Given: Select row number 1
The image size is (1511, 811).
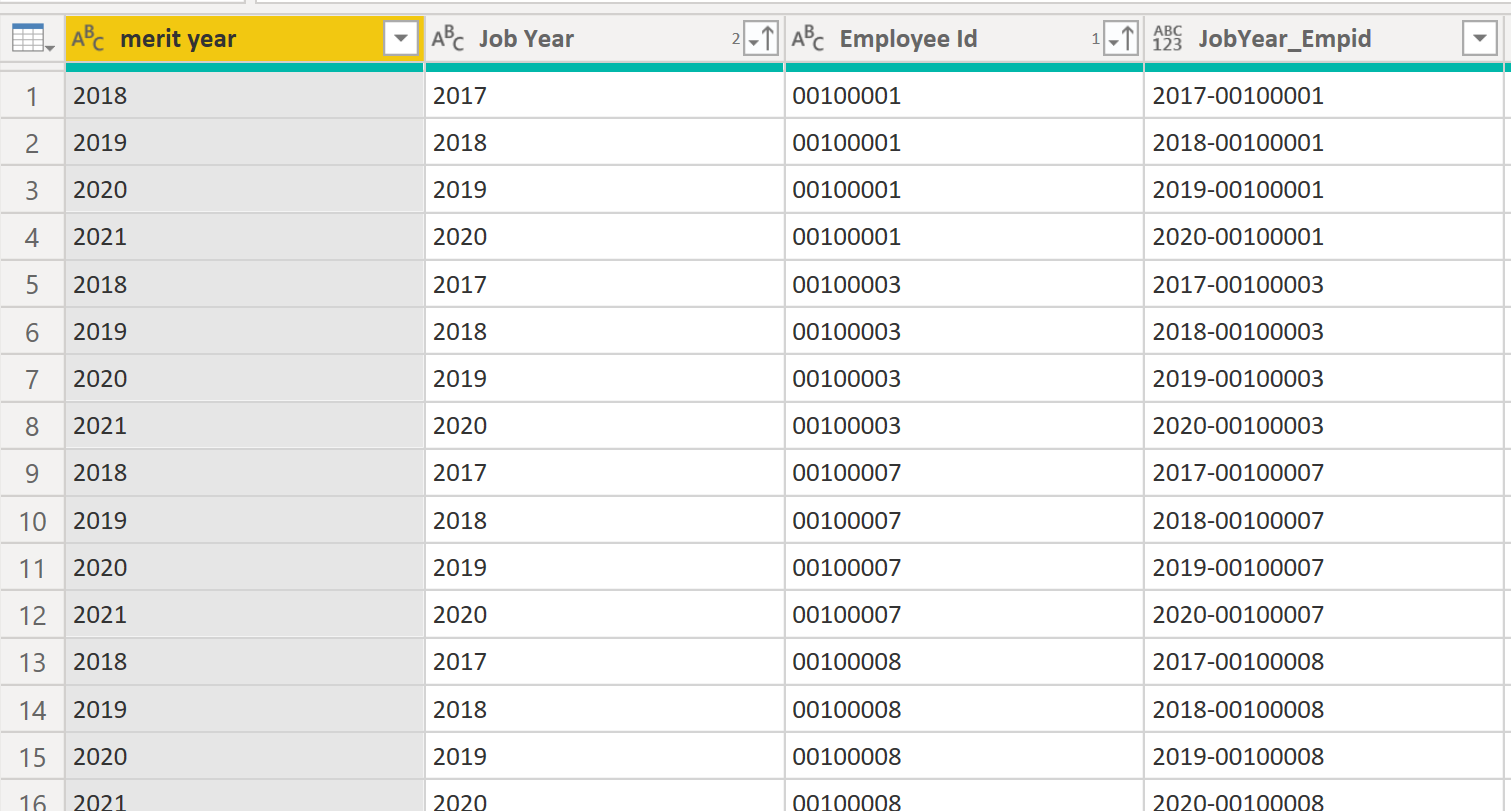Looking at the screenshot, I should click(x=32, y=96).
